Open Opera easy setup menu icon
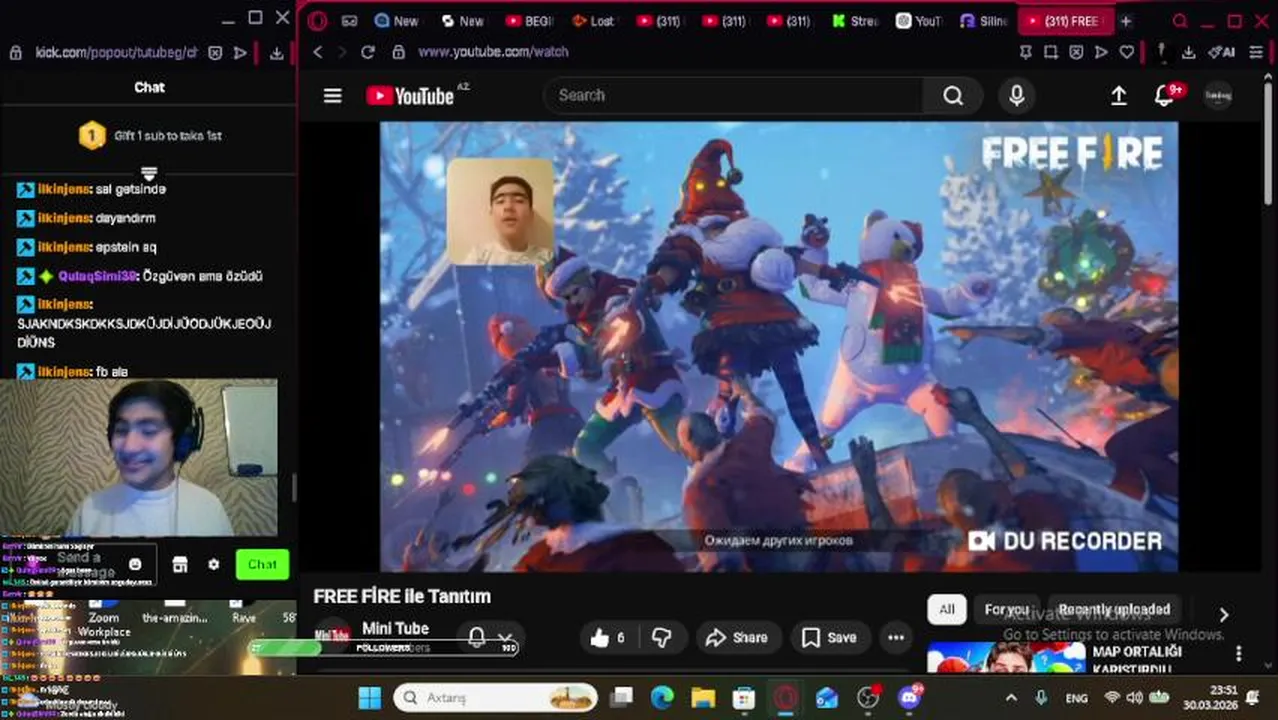This screenshot has width=1278, height=720. pyautogui.click(x=1257, y=52)
